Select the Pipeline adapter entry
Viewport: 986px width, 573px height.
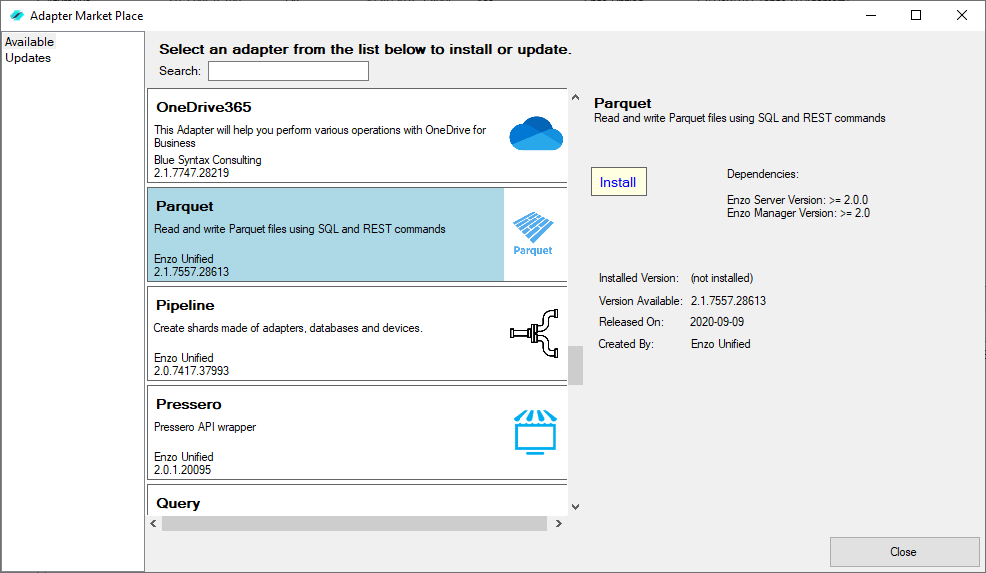click(357, 333)
